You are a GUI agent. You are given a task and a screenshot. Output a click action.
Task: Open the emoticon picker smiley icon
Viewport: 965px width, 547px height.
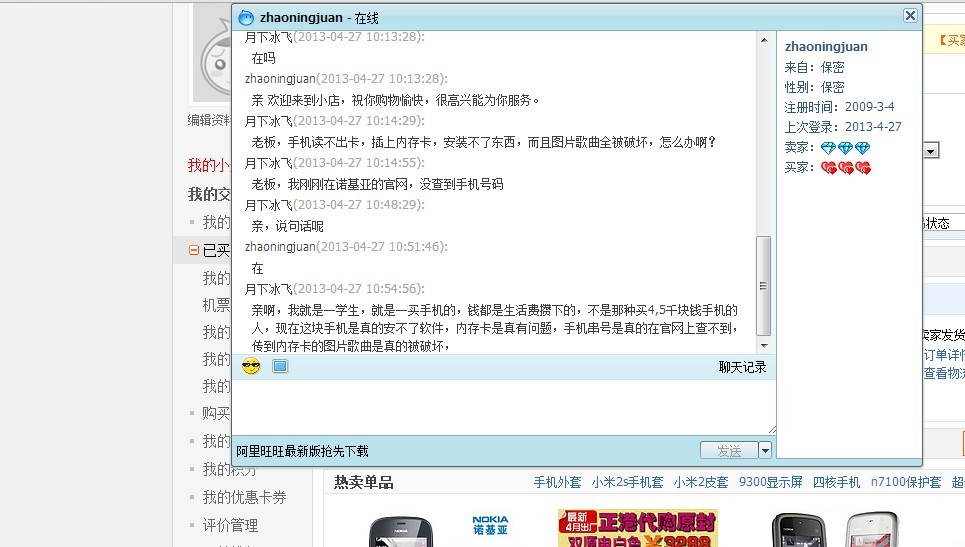(251, 367)
